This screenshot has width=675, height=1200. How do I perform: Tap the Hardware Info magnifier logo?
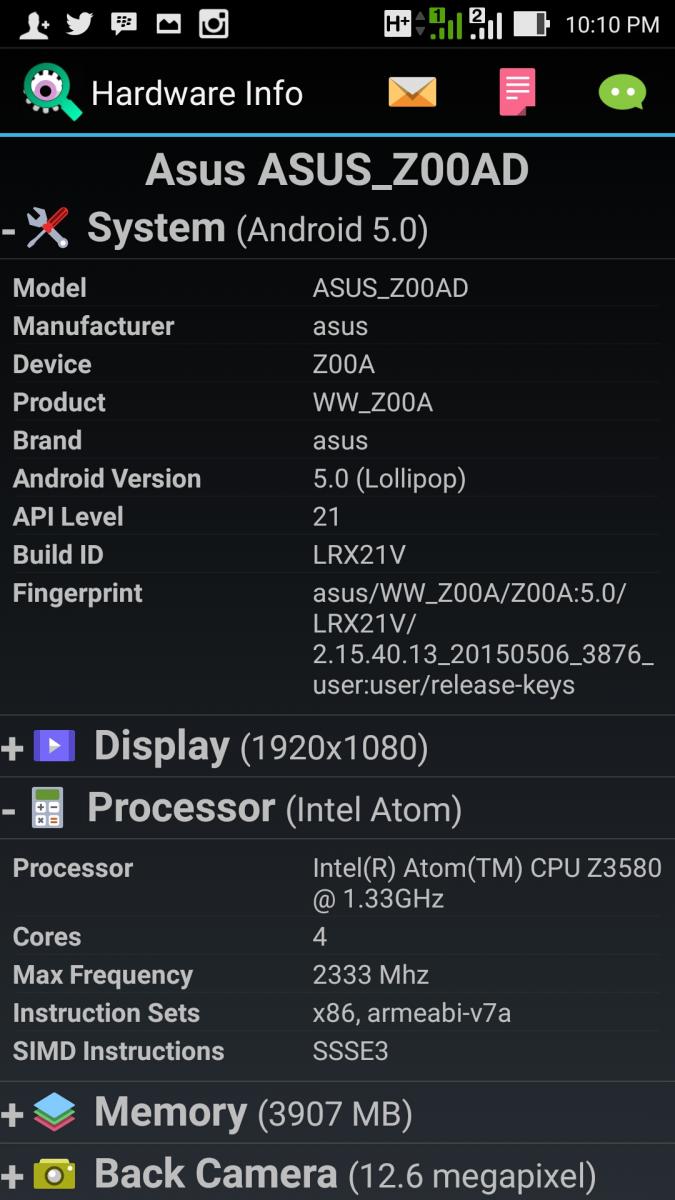click(x=51, y=92)
